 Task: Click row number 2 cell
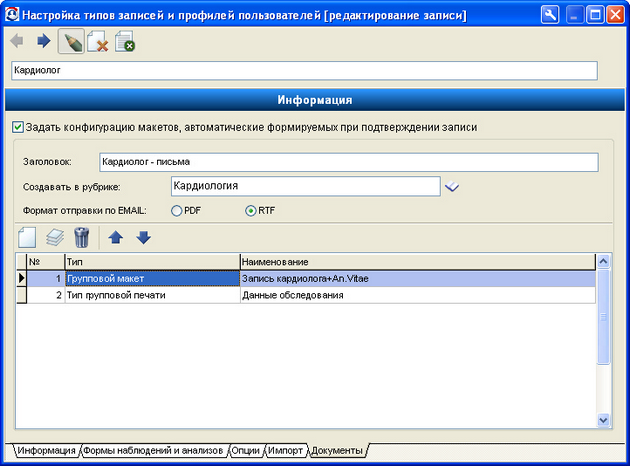tap(45, 295)
